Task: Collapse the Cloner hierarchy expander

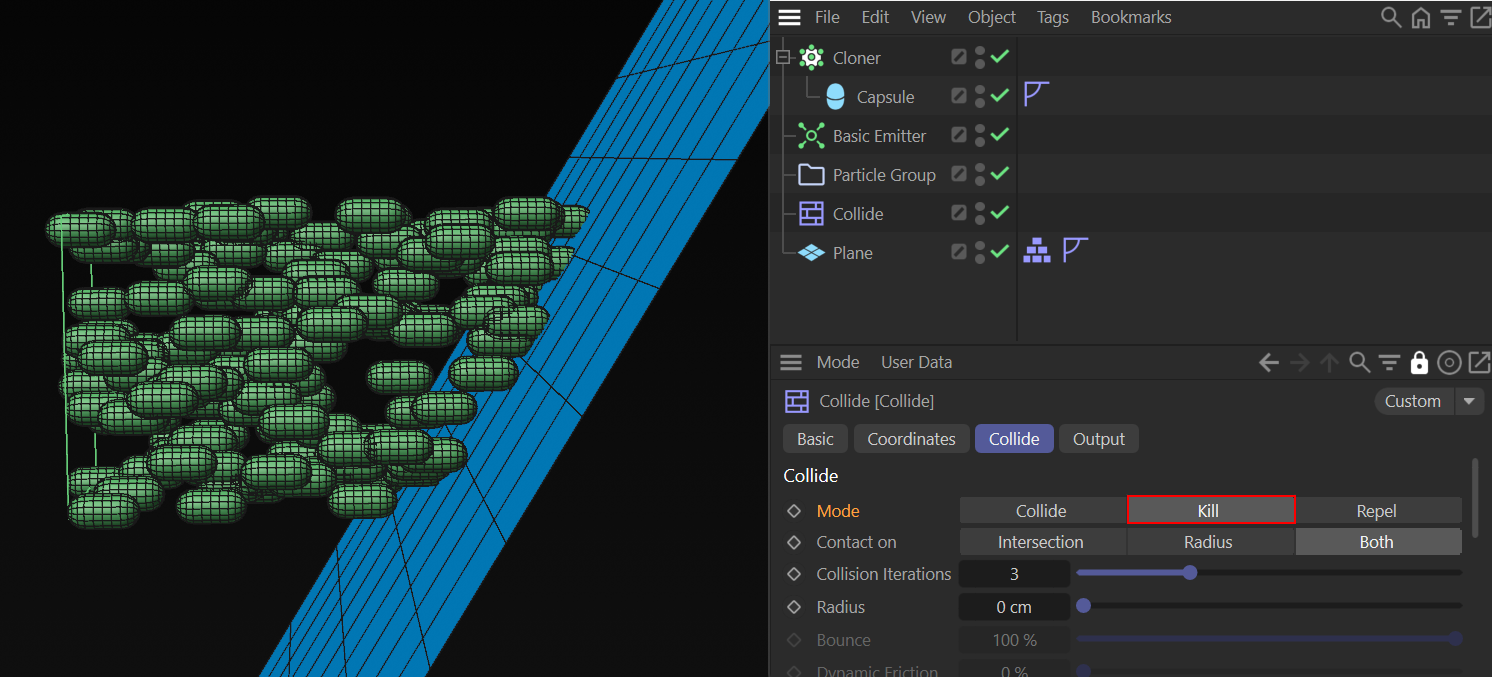Action: [x=783, y=58]
